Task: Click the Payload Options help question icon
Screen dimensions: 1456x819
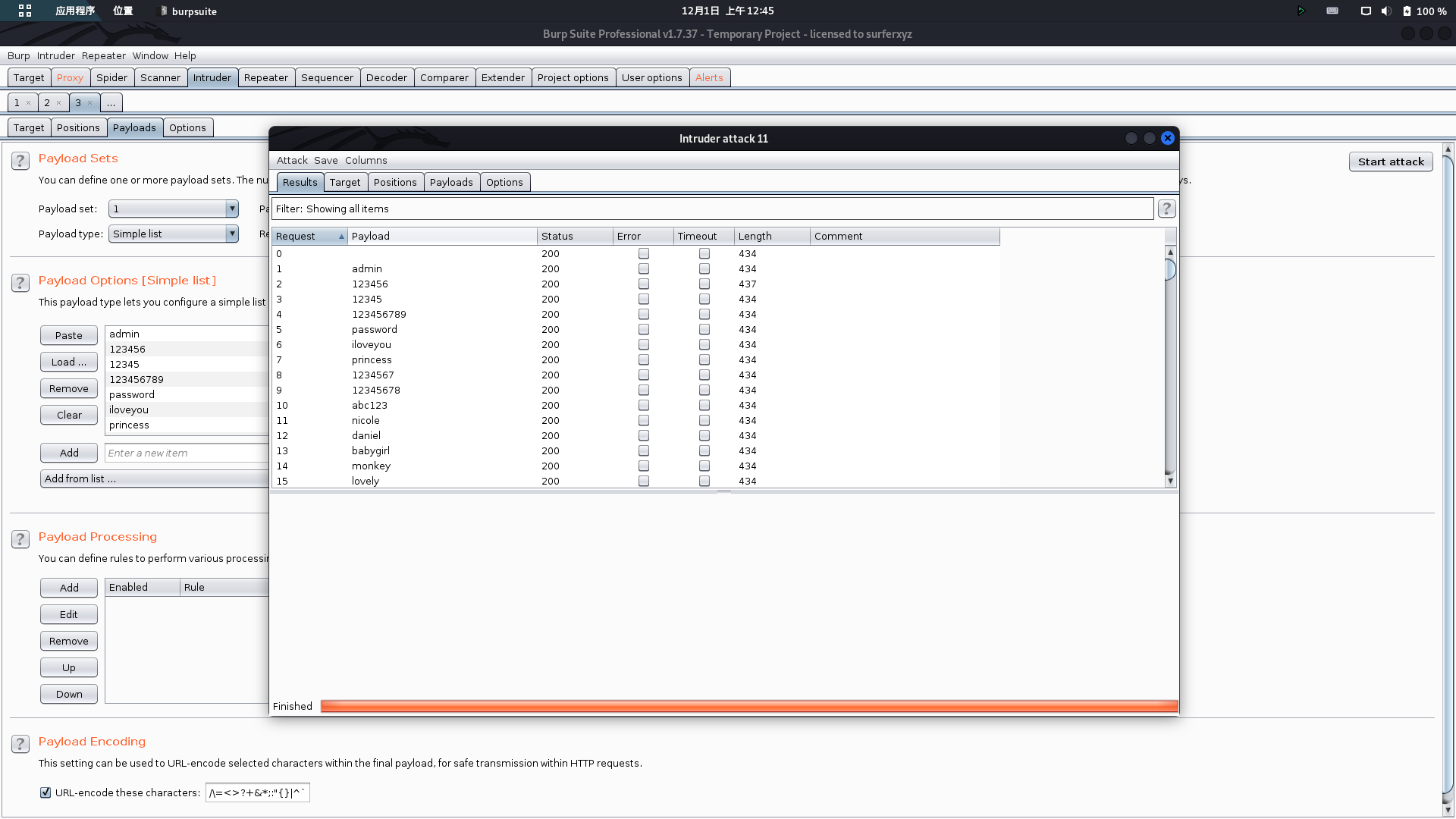Action: [x=20, y=283]
